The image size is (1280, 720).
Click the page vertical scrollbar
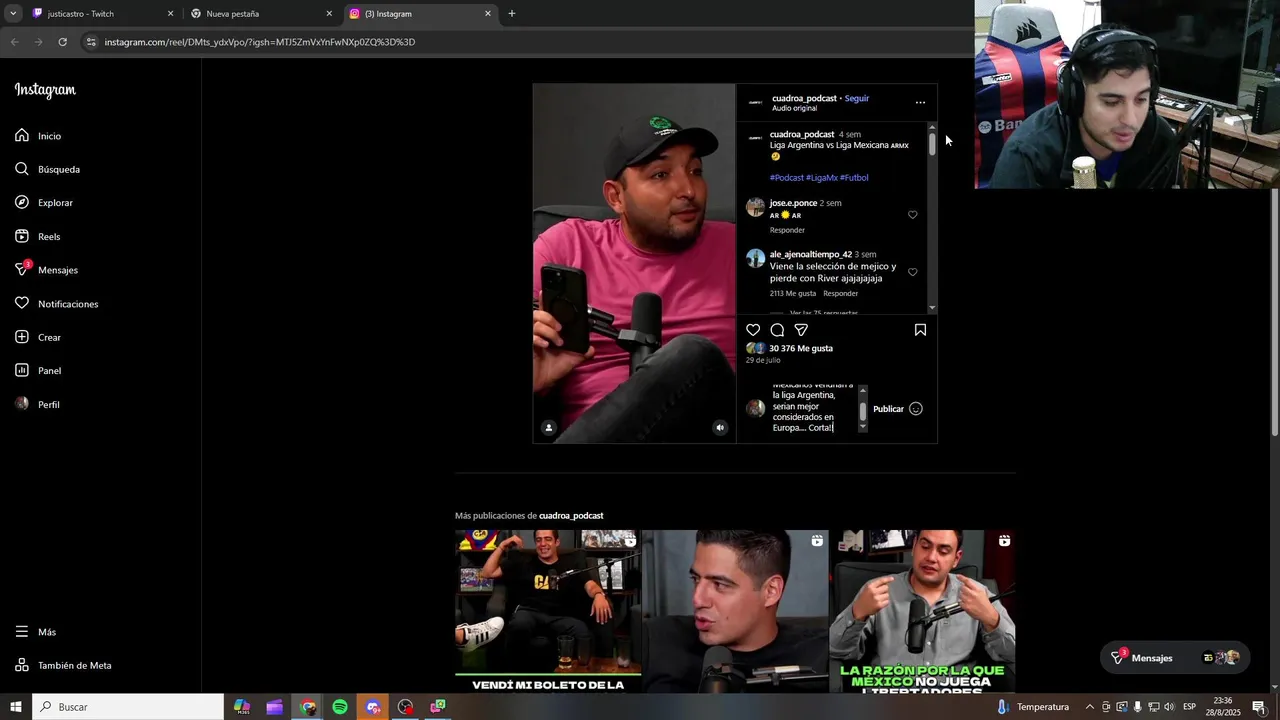point(1274,312)
